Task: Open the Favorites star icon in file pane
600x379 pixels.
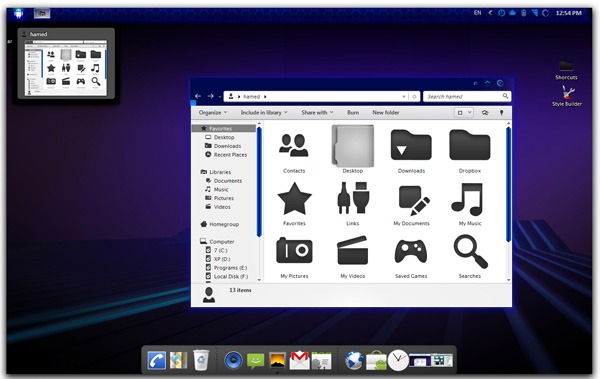Action: pos(294,199)
